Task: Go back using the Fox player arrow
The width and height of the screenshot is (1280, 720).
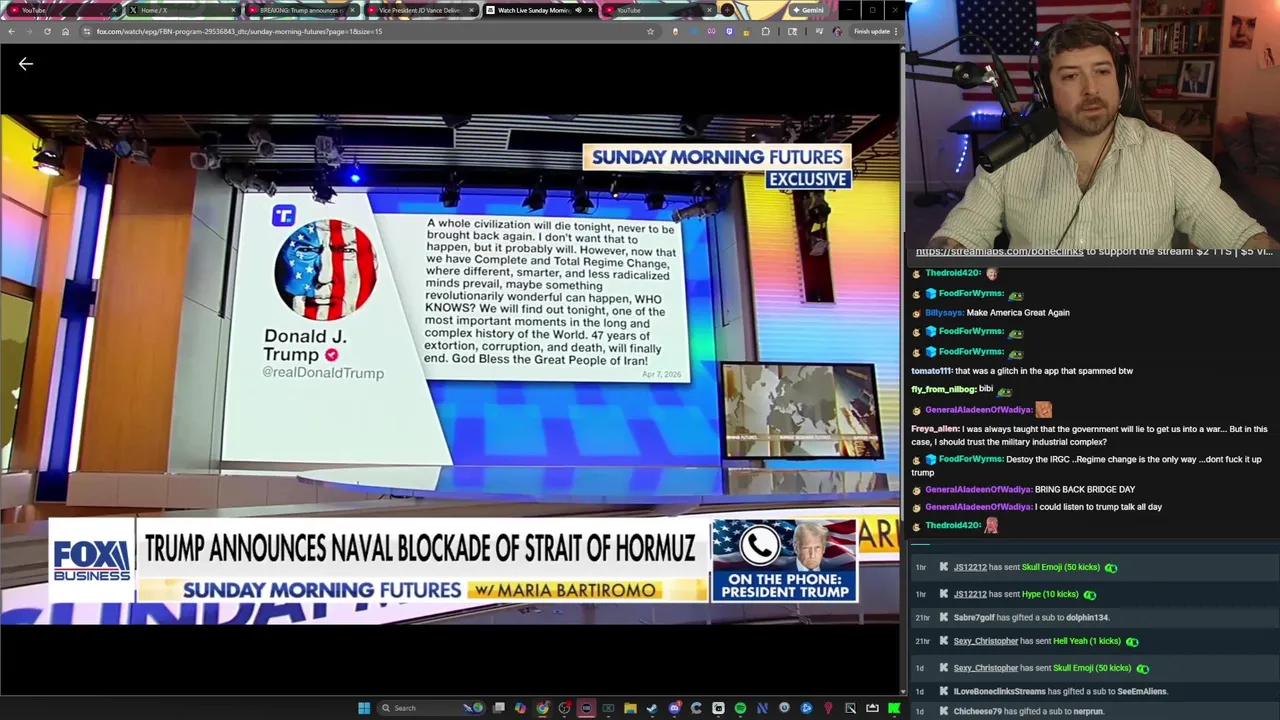Action: pyautogui.click(x=26, y=64)
